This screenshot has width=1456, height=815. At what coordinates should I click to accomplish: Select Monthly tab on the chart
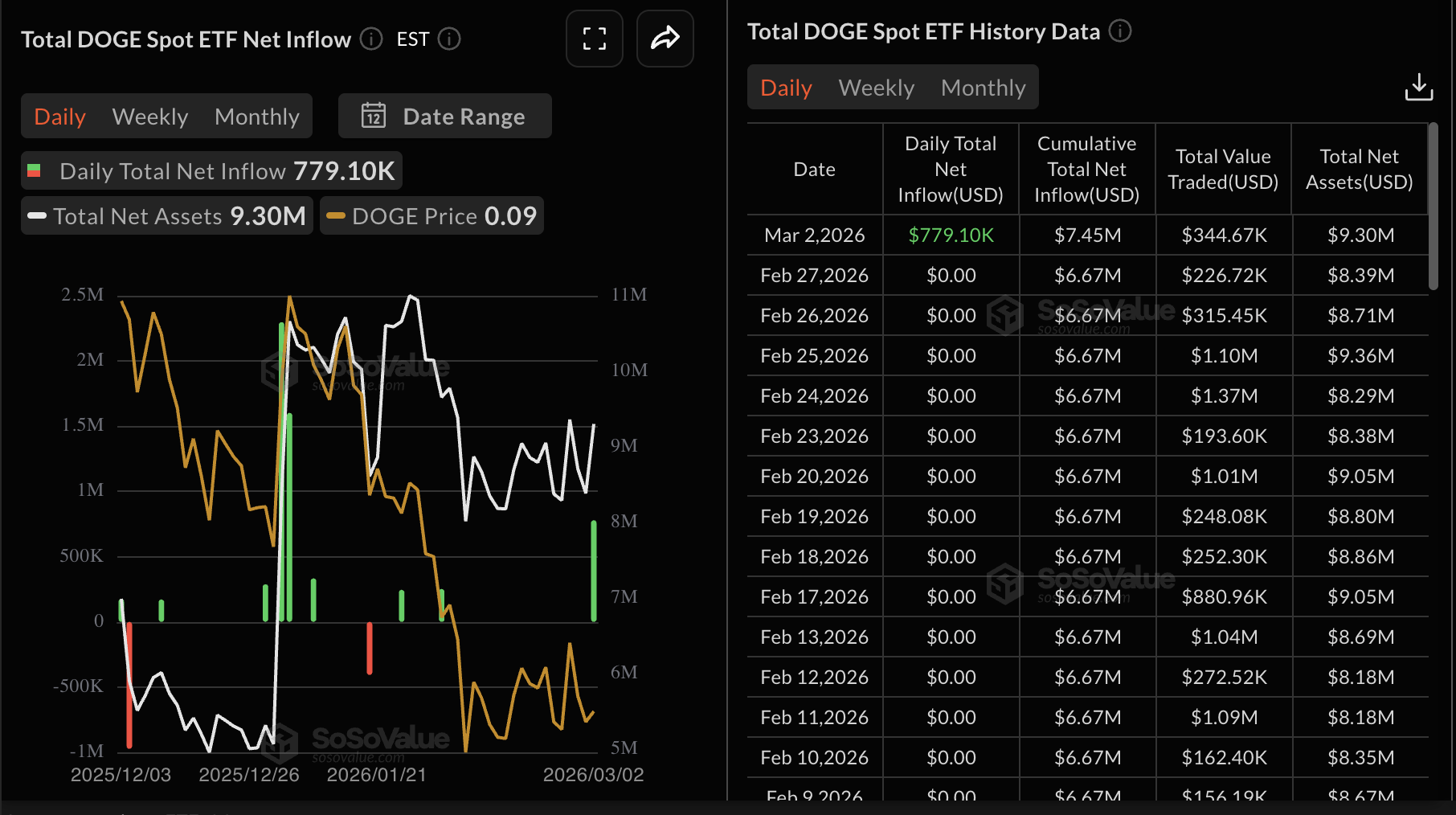click(x=257, y=117)
